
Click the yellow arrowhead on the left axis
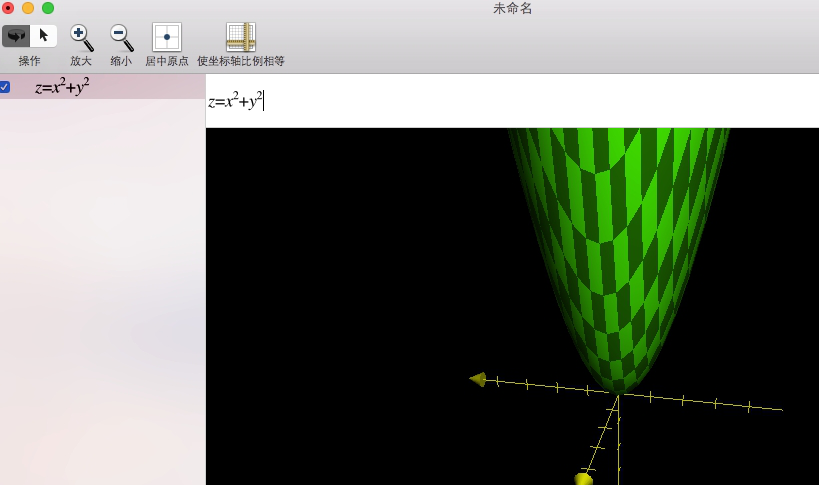[x=478, y=379]
